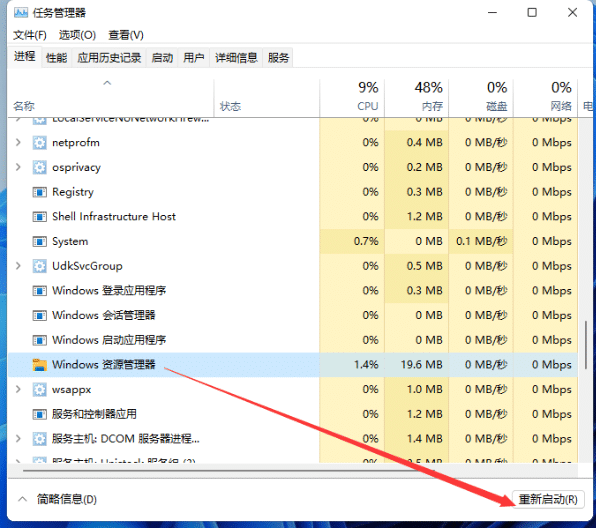Click the Windows 启动应用程序 icon
596x528 pixels.
[x=40, y=340]
